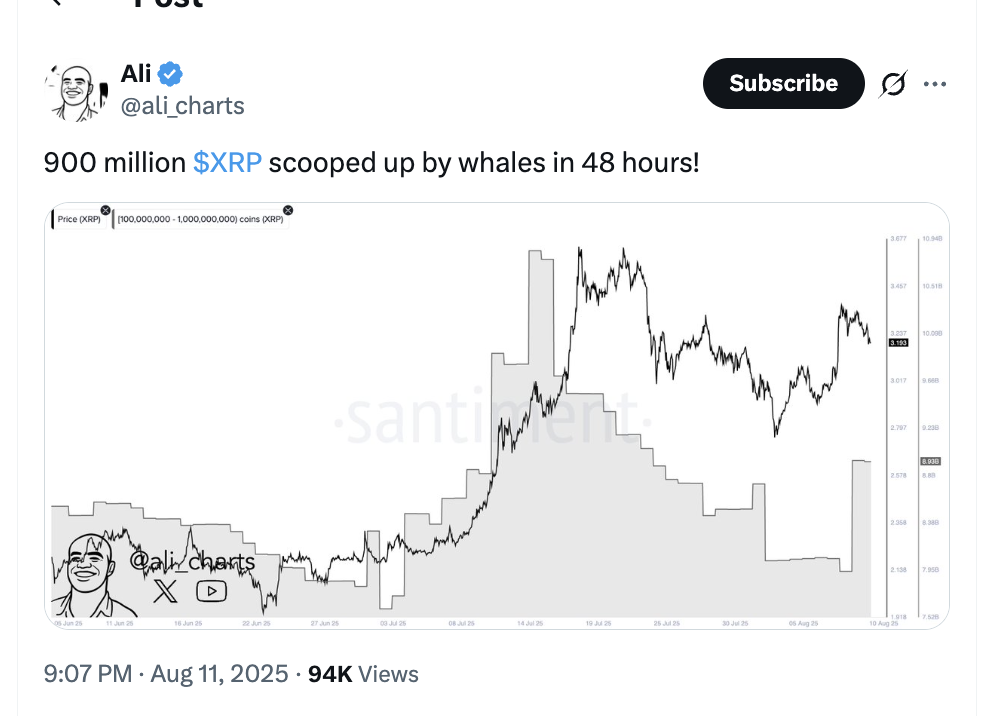Click the Ali display name
Image resolution: width=988 pixels, height=716 pixels.
pyautogui.click(x=136, y=73)
